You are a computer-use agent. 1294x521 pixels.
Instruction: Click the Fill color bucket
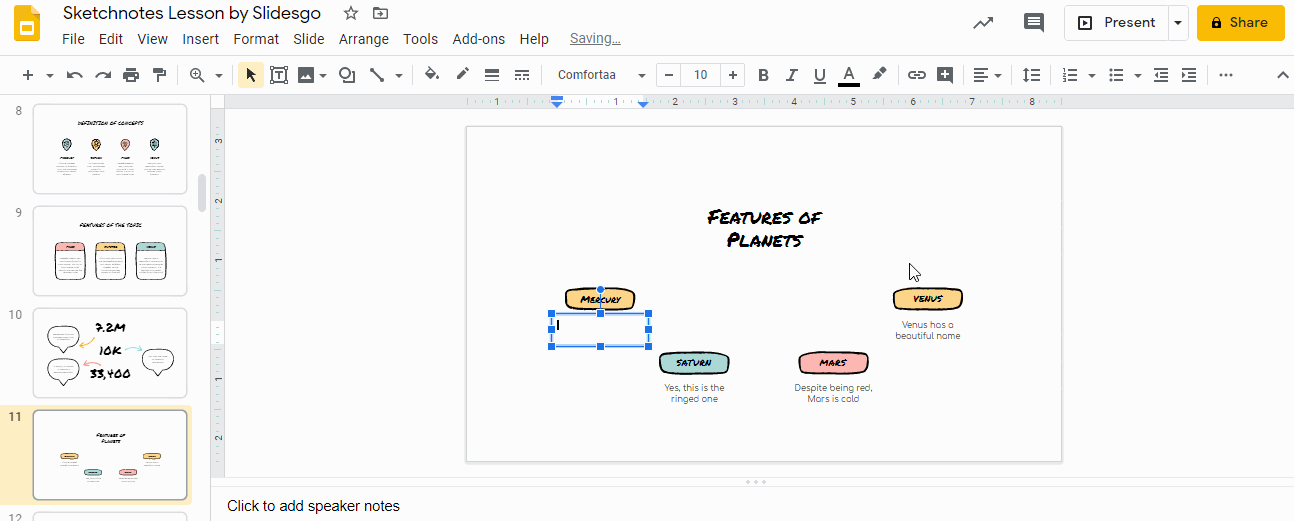(x=432, y=75)
